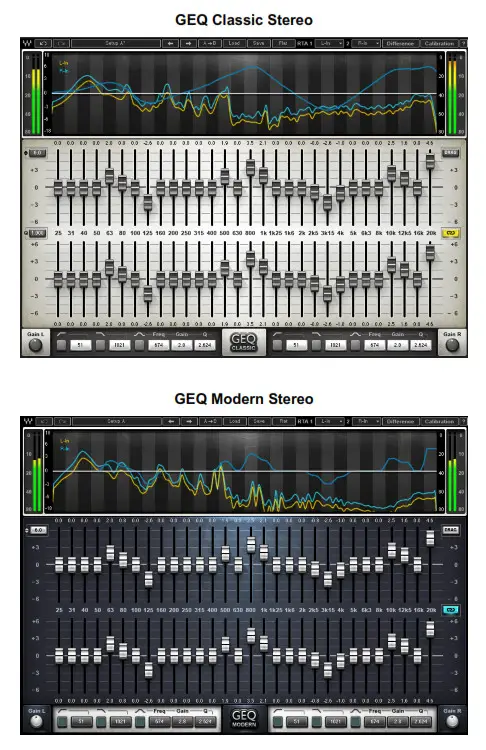
Task: Click Calibration button in GEQ Classic
Action: [x=439, y=44]
